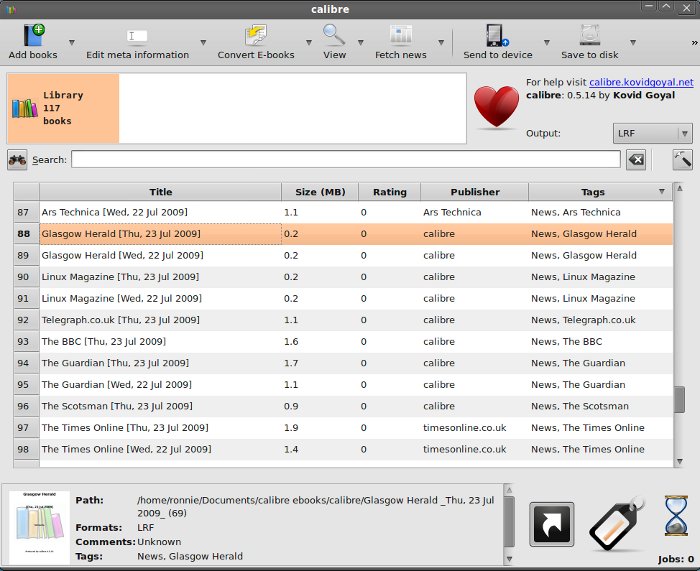Click into the Search input field
This screenshot has width=700, height=571.
click(x=346, y=159)
